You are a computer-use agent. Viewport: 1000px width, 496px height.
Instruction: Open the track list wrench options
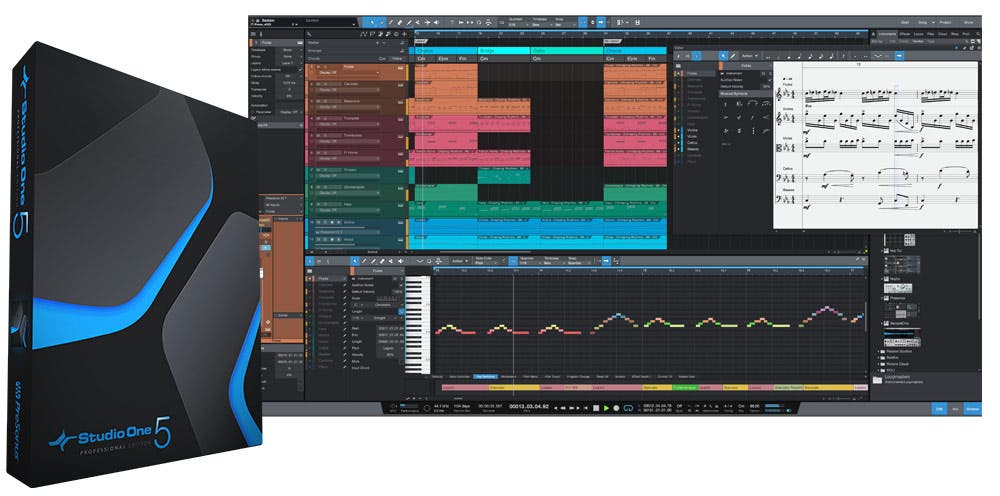click(309, 34)
